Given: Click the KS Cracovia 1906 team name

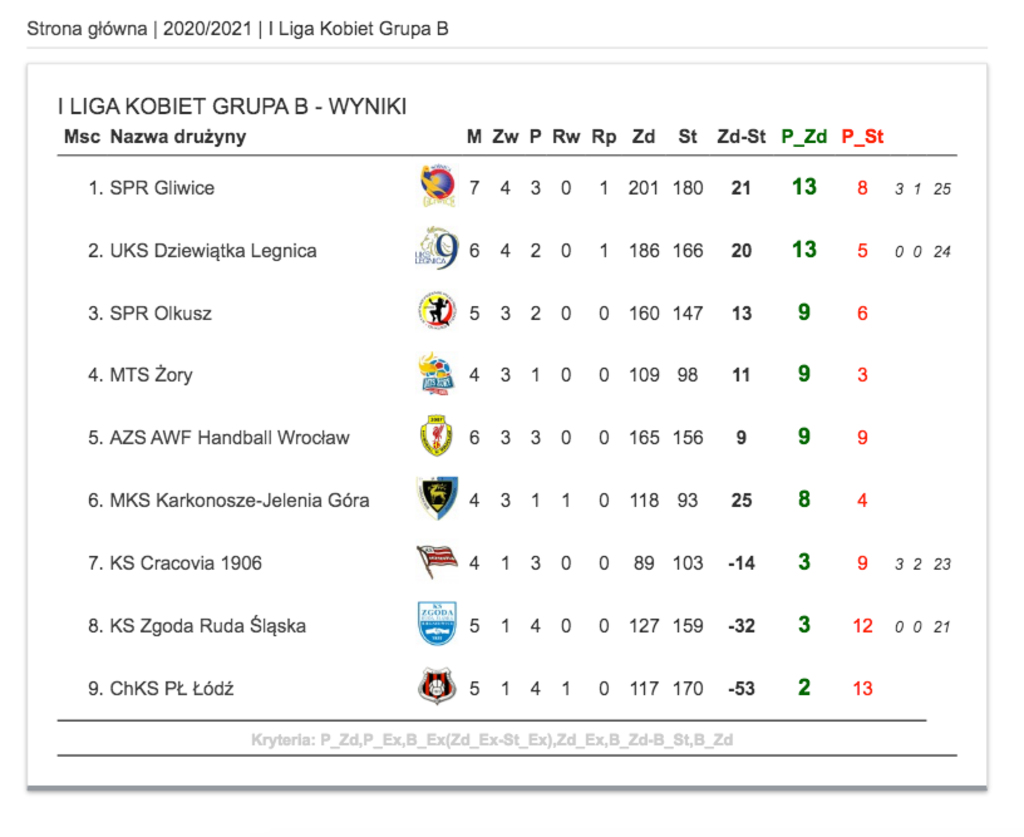Looking at the screenshot, I should click(185, 563).
